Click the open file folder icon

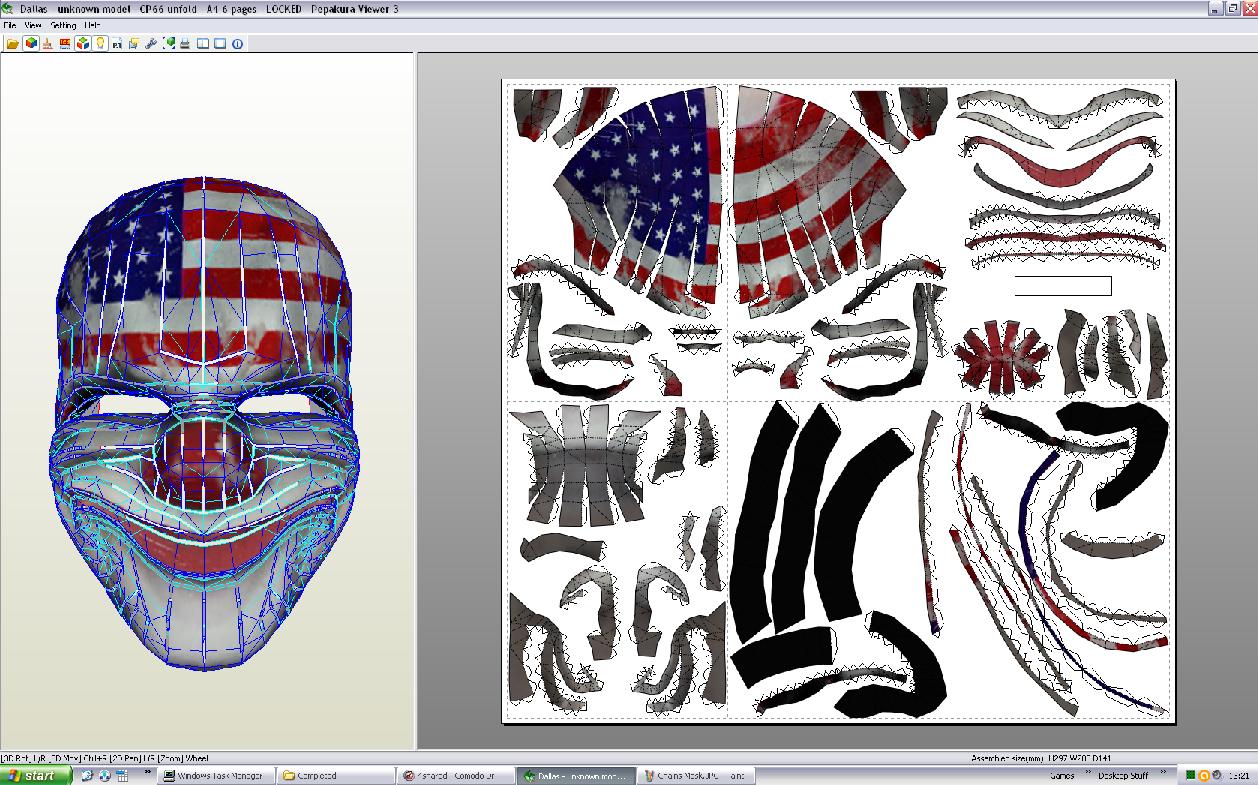[12, 44]
